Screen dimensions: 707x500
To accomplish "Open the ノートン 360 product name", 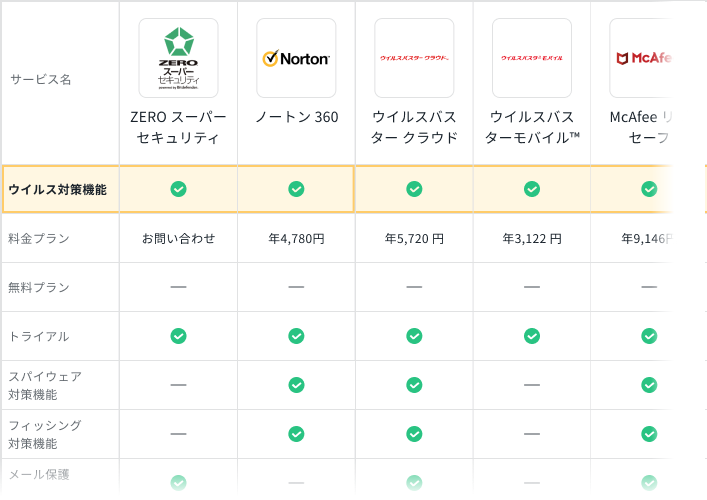I will coord(296,117).
